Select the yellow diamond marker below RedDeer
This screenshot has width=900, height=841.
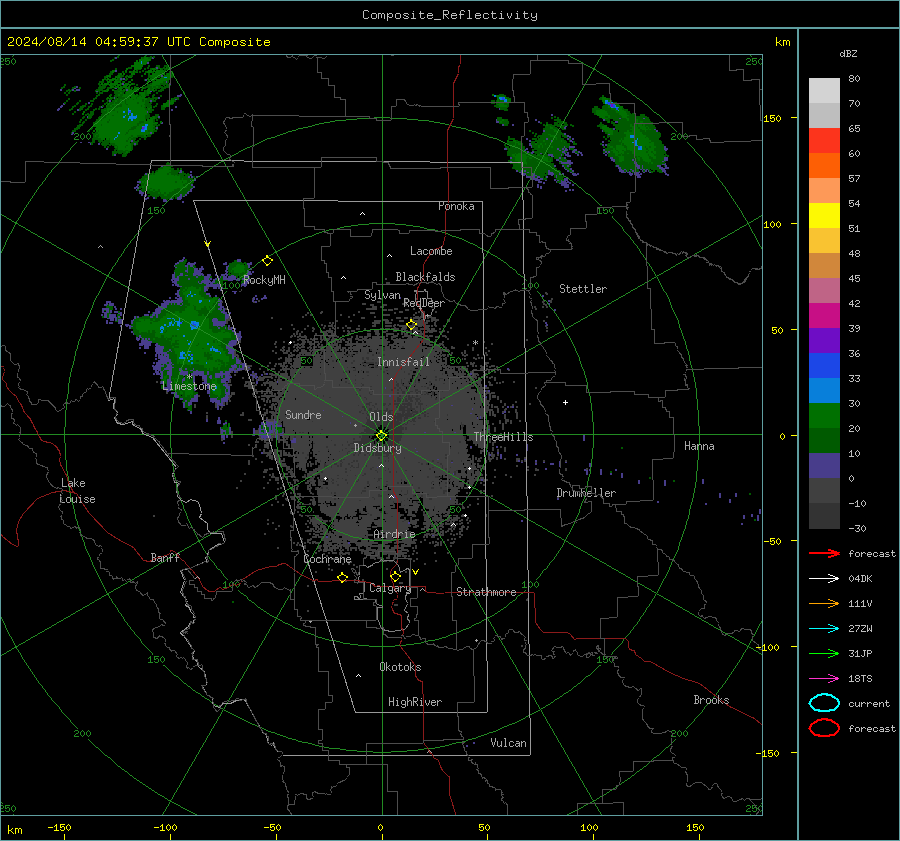point(412,325)
